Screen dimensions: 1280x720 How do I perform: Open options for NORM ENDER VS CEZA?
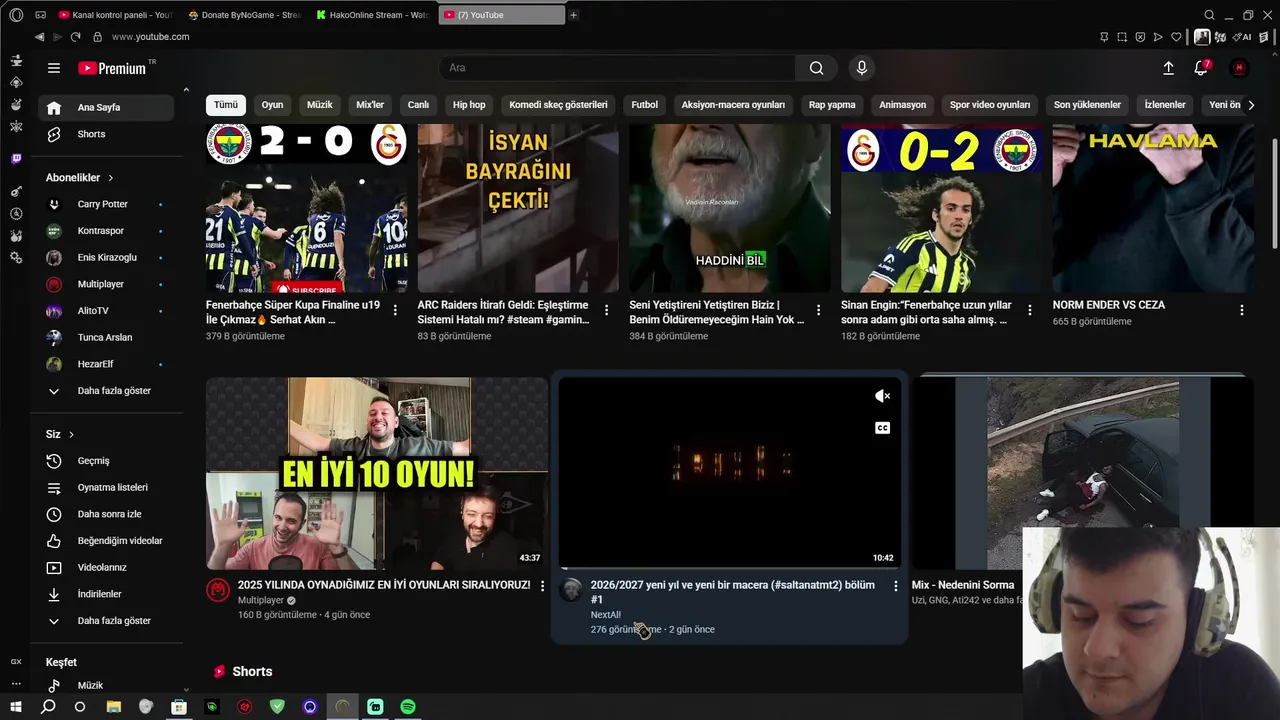point(1242,310)
